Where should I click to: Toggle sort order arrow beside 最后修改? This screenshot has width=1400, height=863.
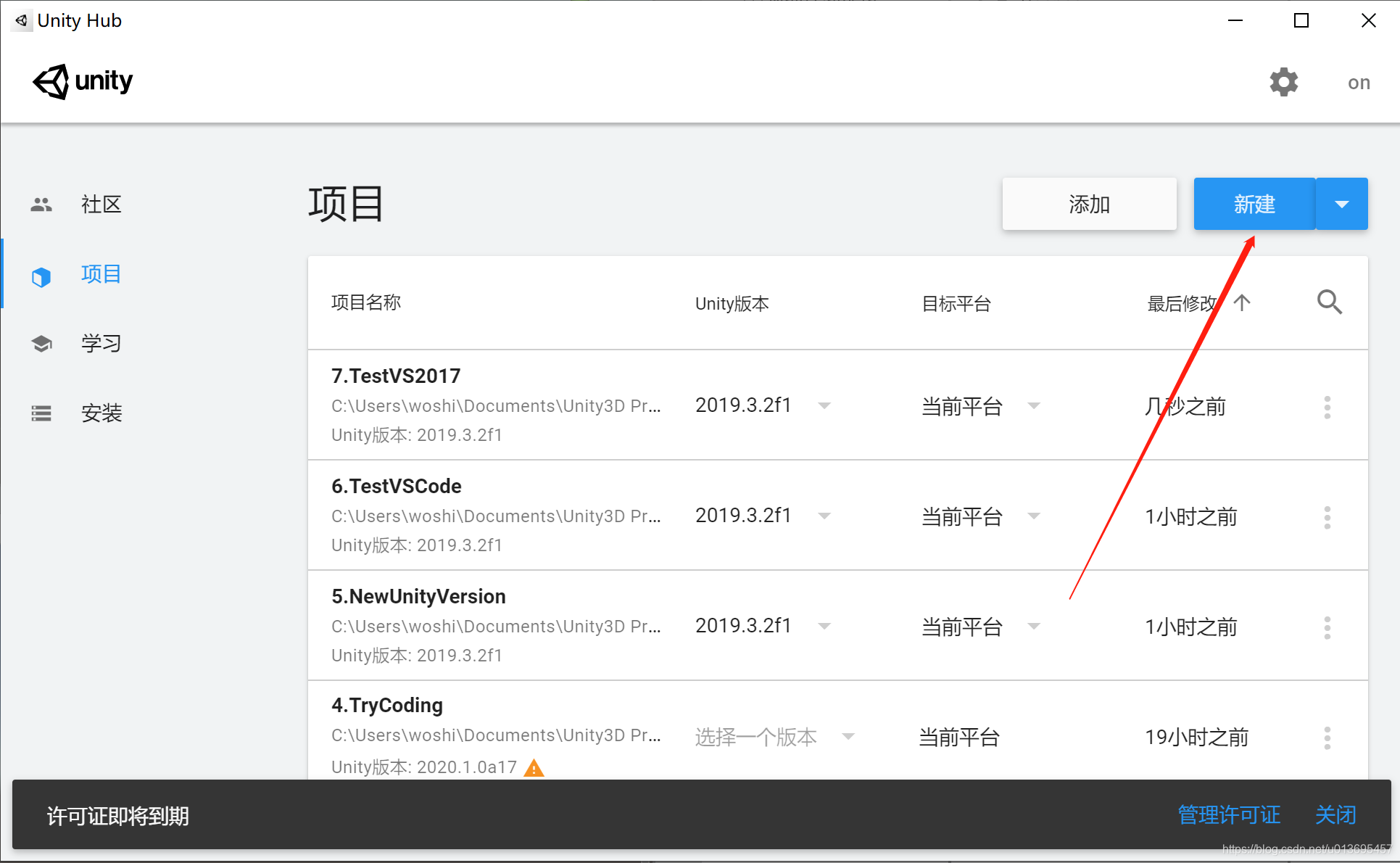point(1242,302)
